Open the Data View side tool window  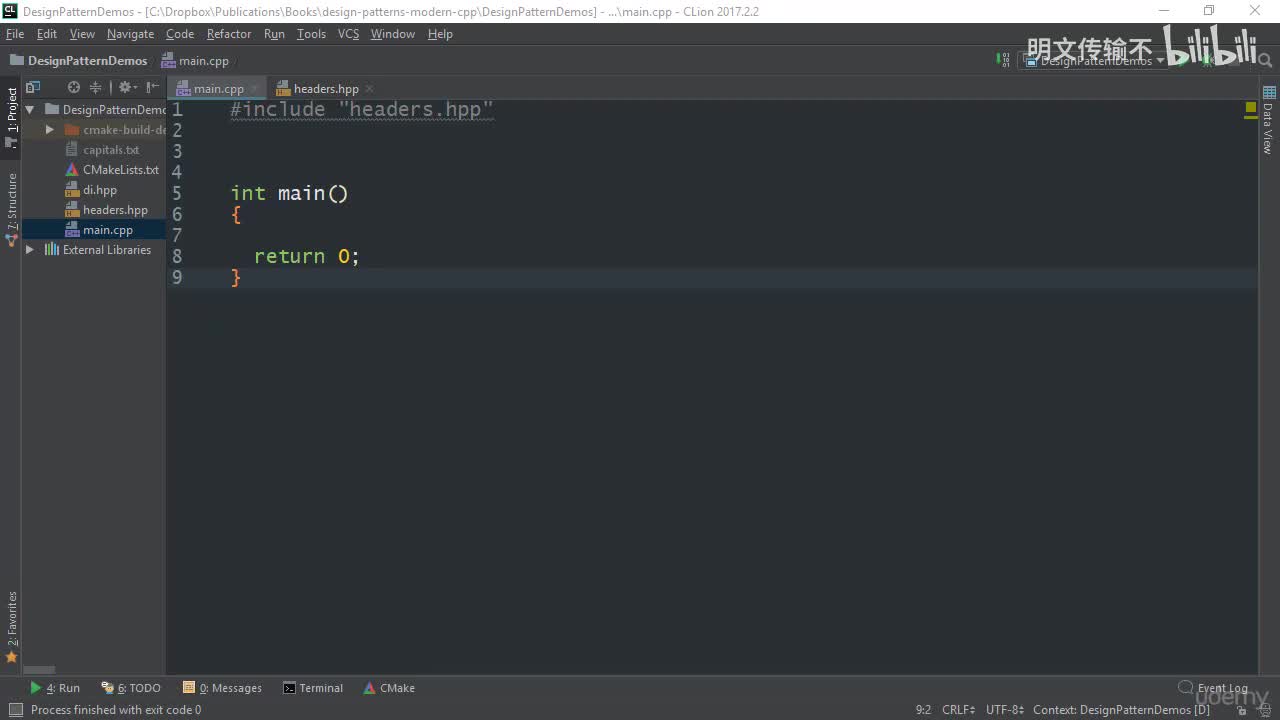1269,120
